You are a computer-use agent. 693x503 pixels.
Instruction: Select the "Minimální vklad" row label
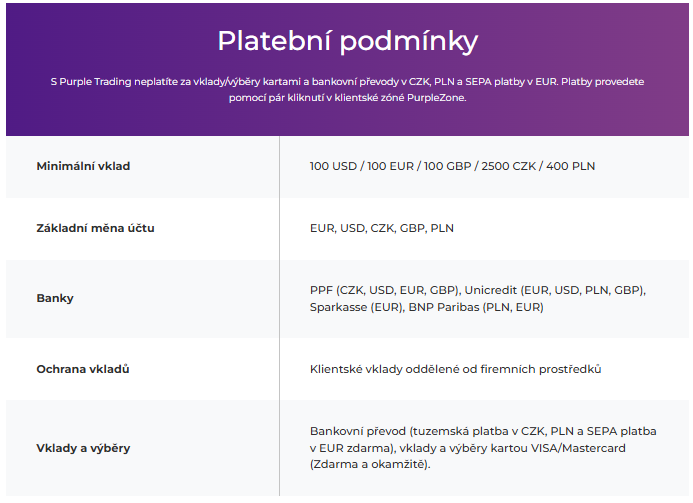pyautogui.click(x=83, y=166)
